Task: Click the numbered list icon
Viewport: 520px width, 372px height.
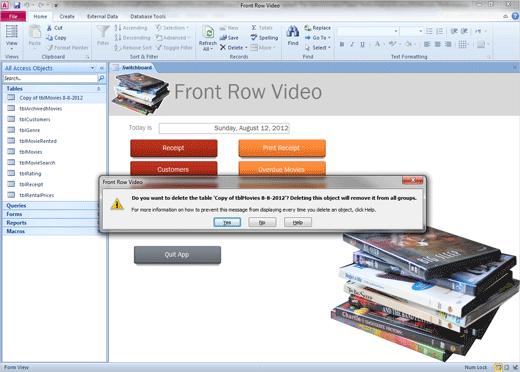Action: click(440, 31)
